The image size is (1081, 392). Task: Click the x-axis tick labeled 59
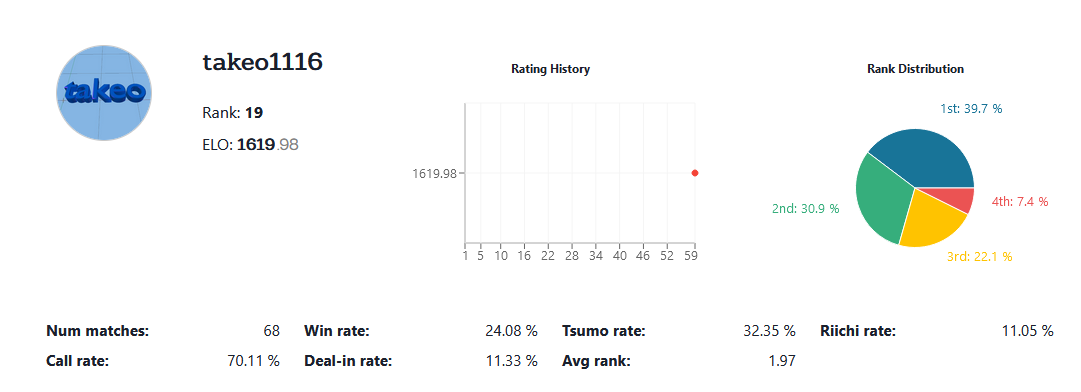[x=691, y=256]
